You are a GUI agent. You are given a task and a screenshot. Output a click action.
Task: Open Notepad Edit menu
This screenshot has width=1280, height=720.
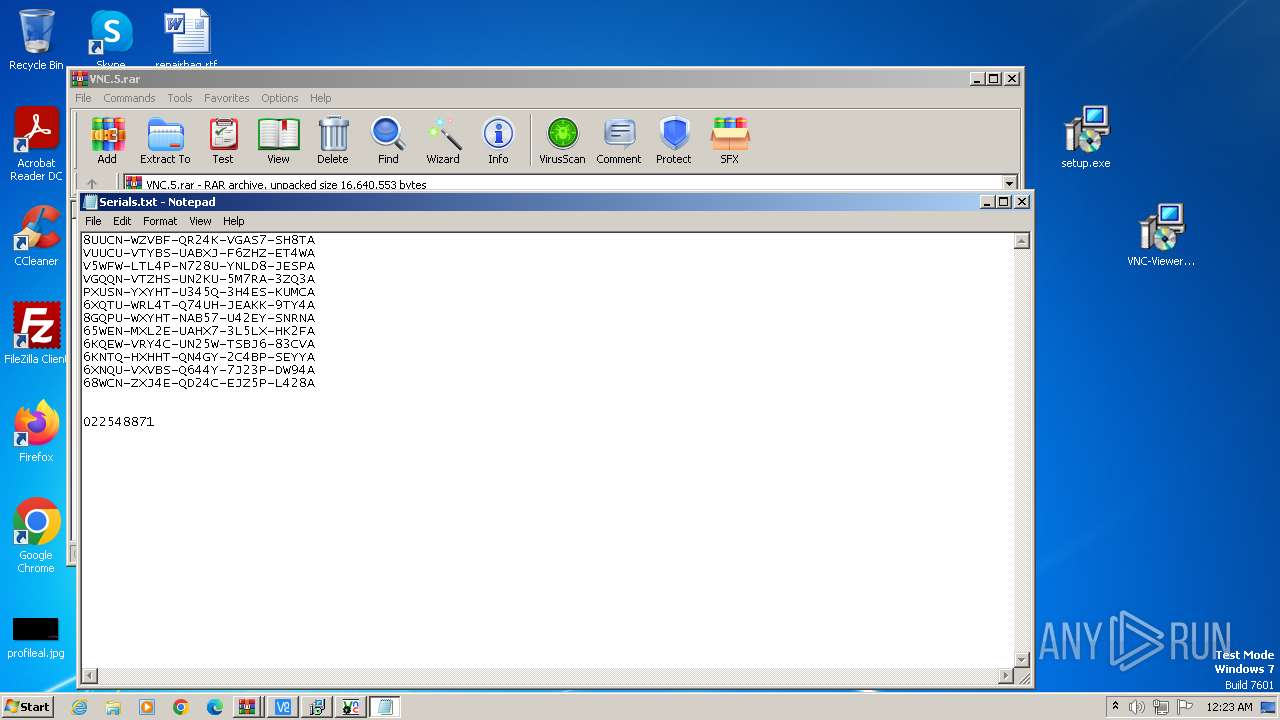tap(122, 221)
